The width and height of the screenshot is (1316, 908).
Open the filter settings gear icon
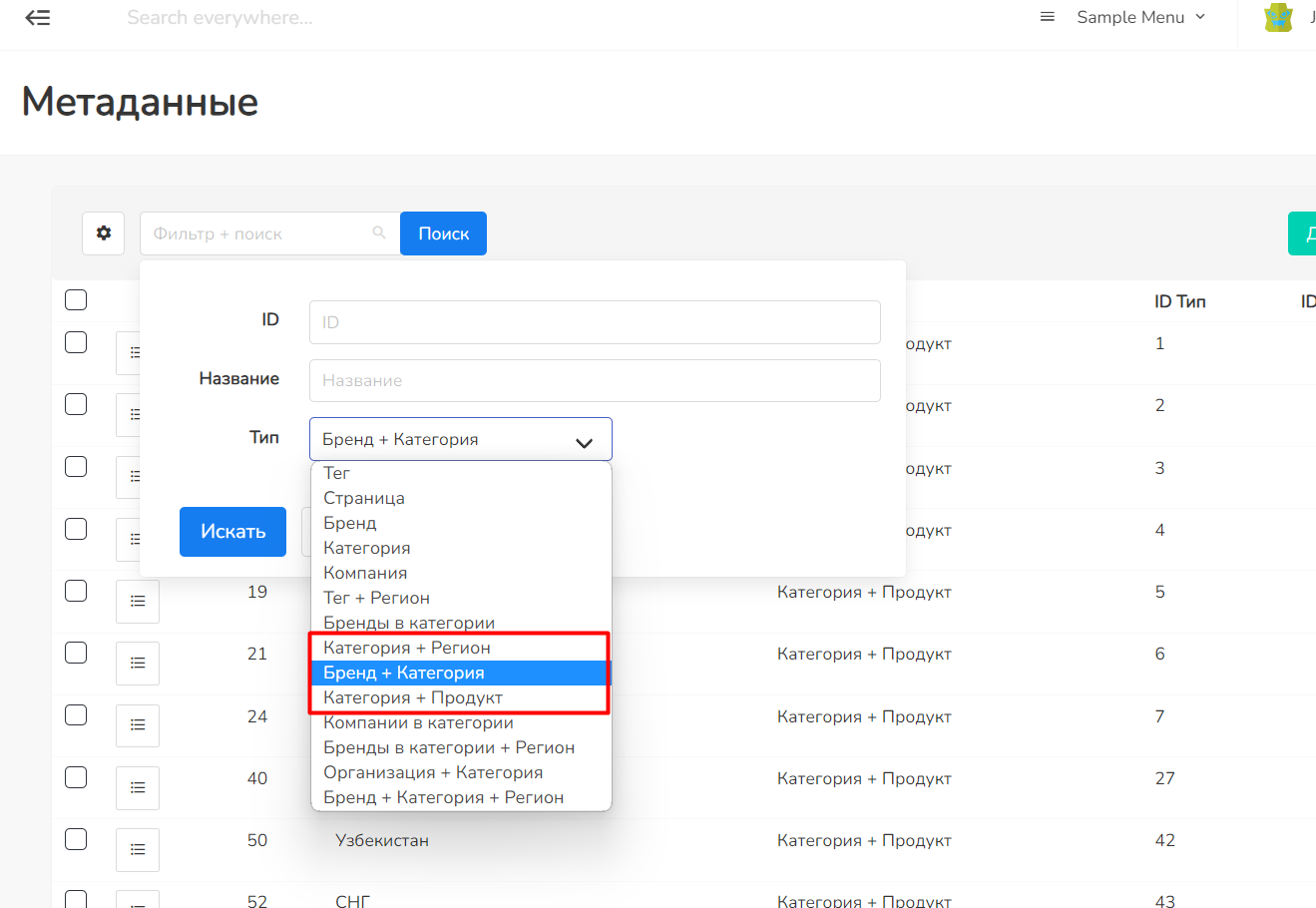click(x=104, y=233)
